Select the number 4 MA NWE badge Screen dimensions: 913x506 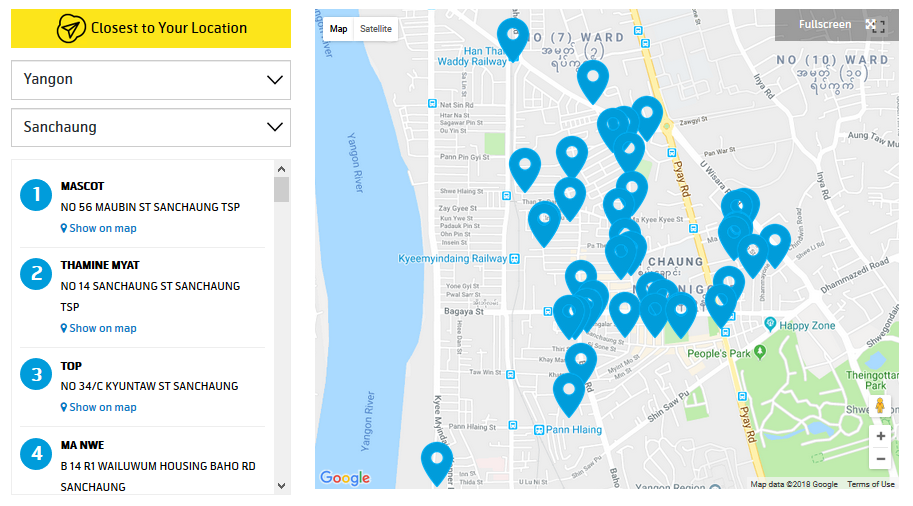(36, 453)
